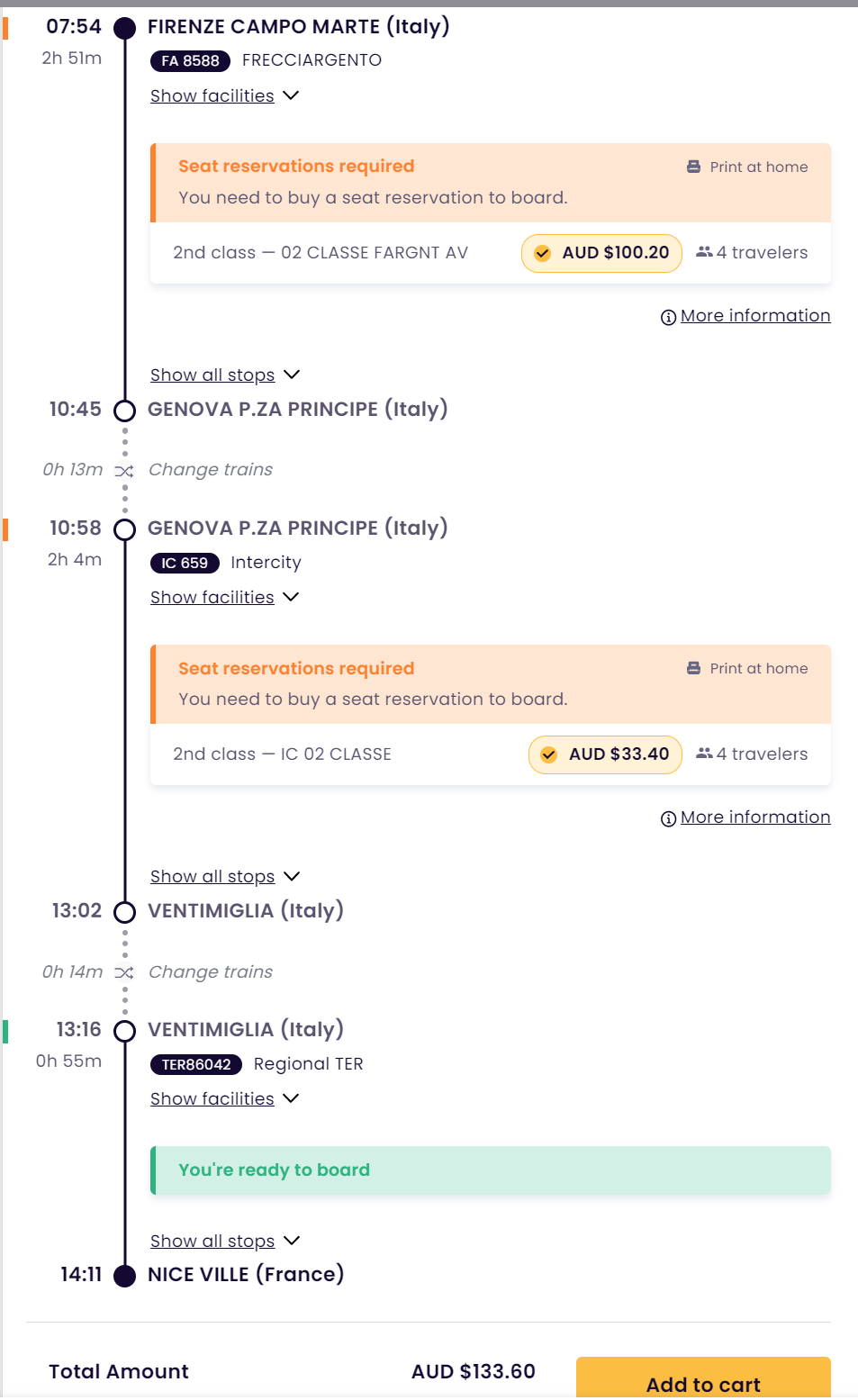The image size is (858, 1400).
Task: Click the FA 8588 train number badge
Action: 190,60
